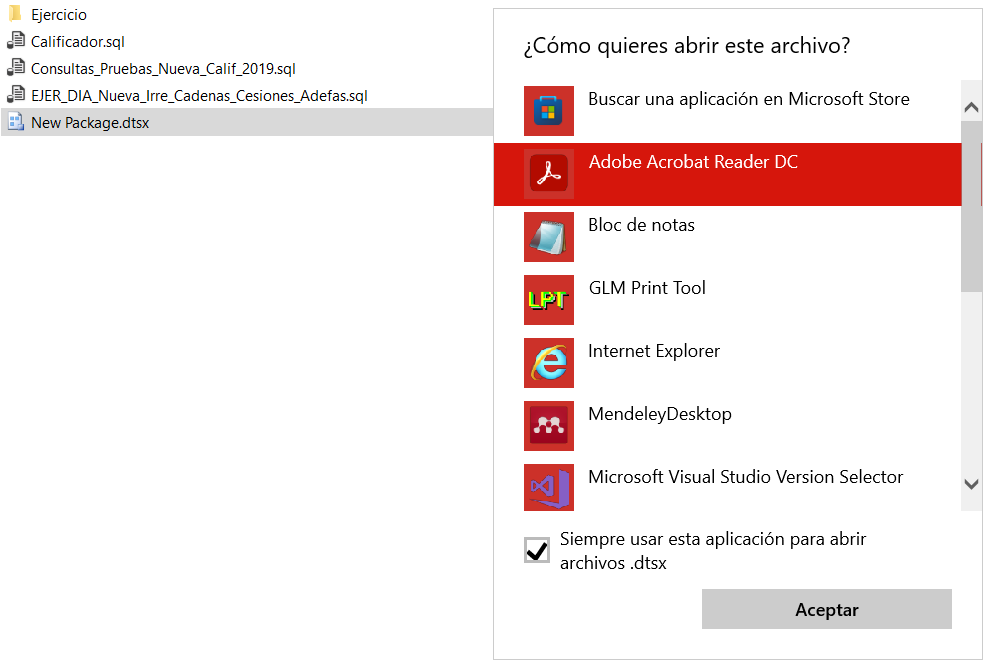Click the EJER_DIA_Nueva_Irre_Cadenas_Cesiones_Adefas.sql file icon

15,95
